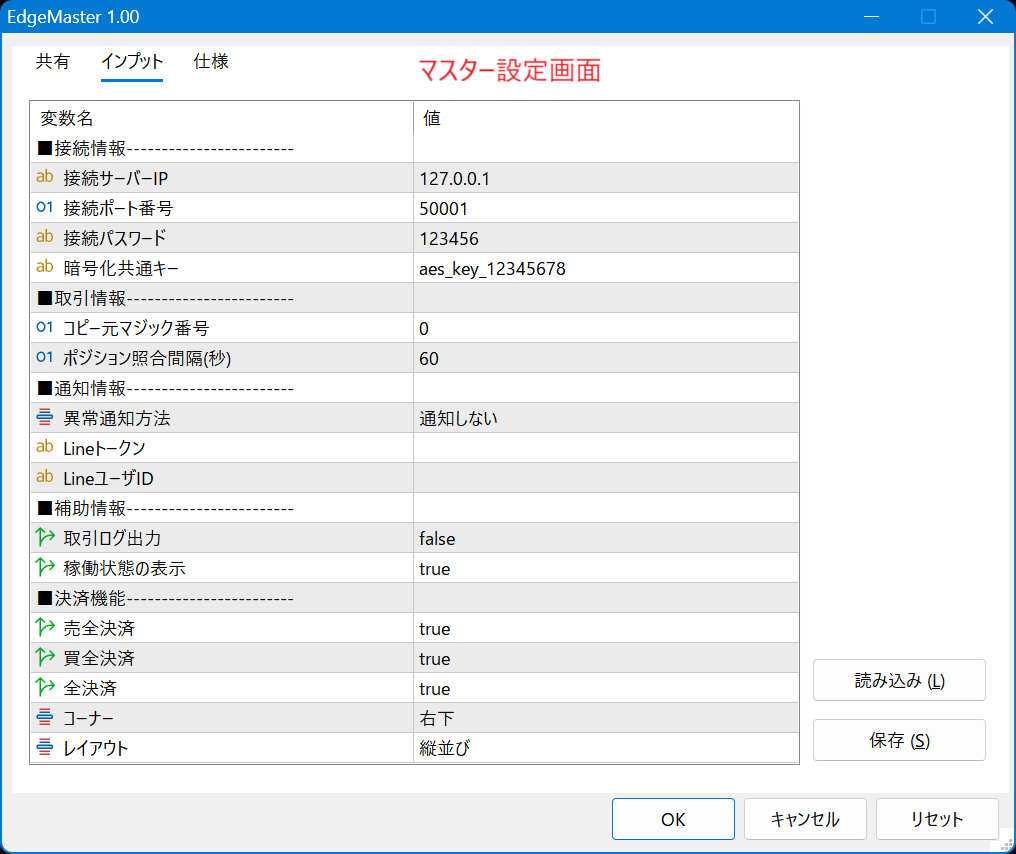1016x854 pixels.
Task: Click the 読み込み (L) button
Action: click(x=899, y=680)
